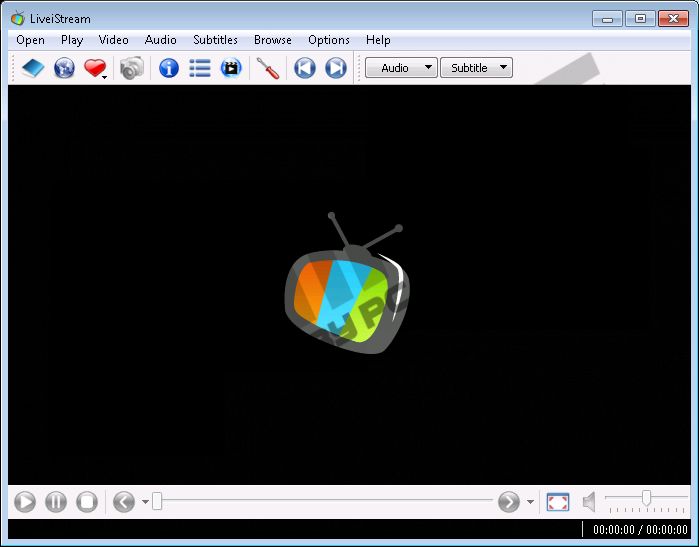Open the Audio track dropdown
Image resolution: width=699 pixels, height=547 pixels.
click(401, 68)
